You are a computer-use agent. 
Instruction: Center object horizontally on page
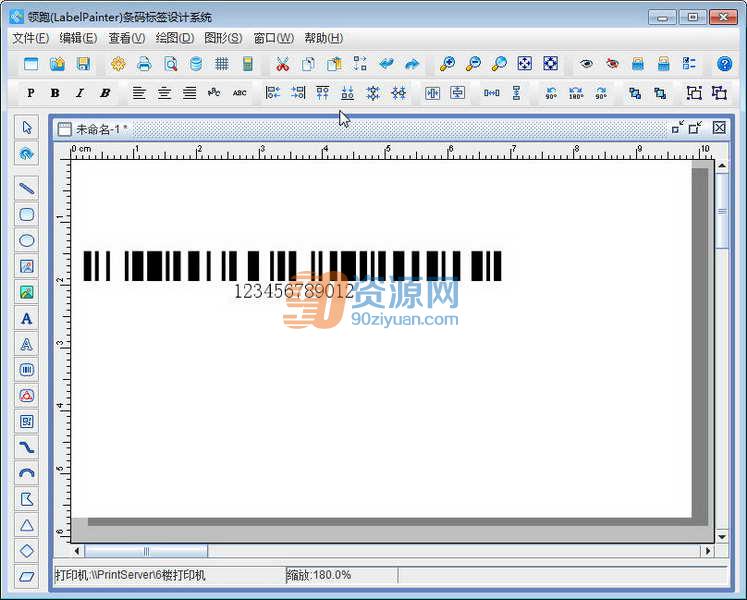432,93
